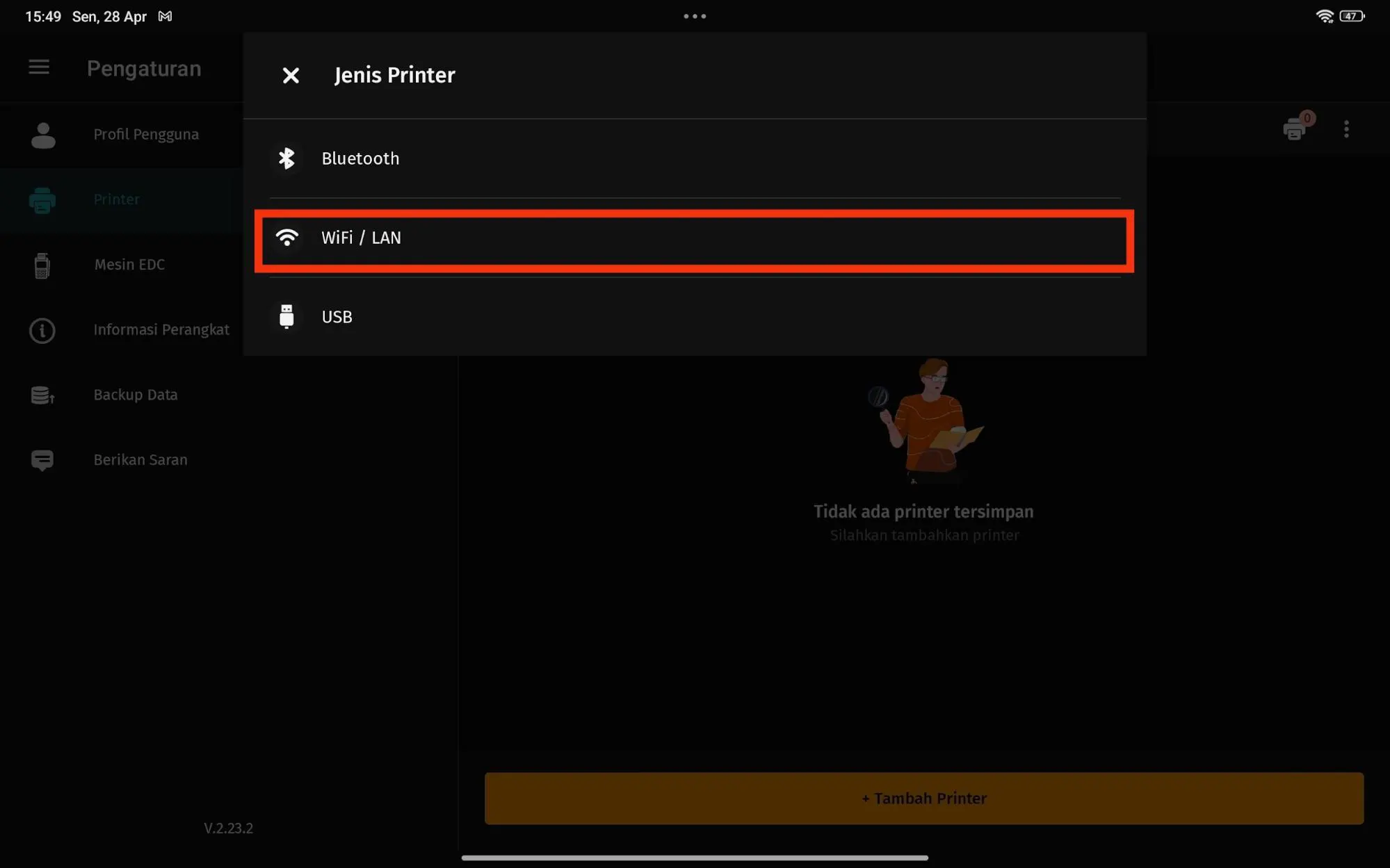Screen dimensions: 1390x868
Task: Click the Profil Pengguna person icon
Action: 42,135
